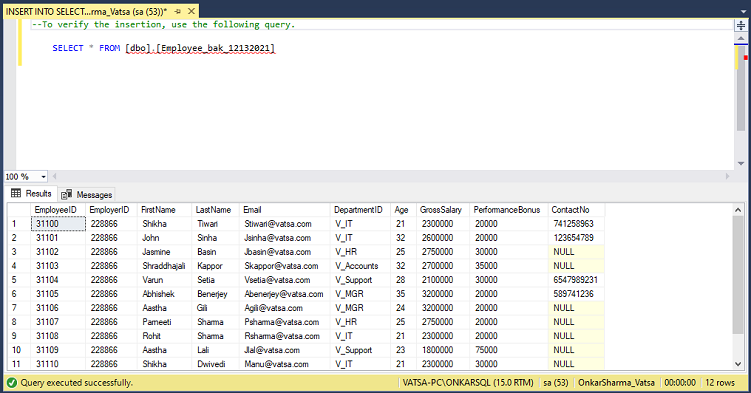
Task: Open the active documents dropdown arrow
Action: point(743,12)
